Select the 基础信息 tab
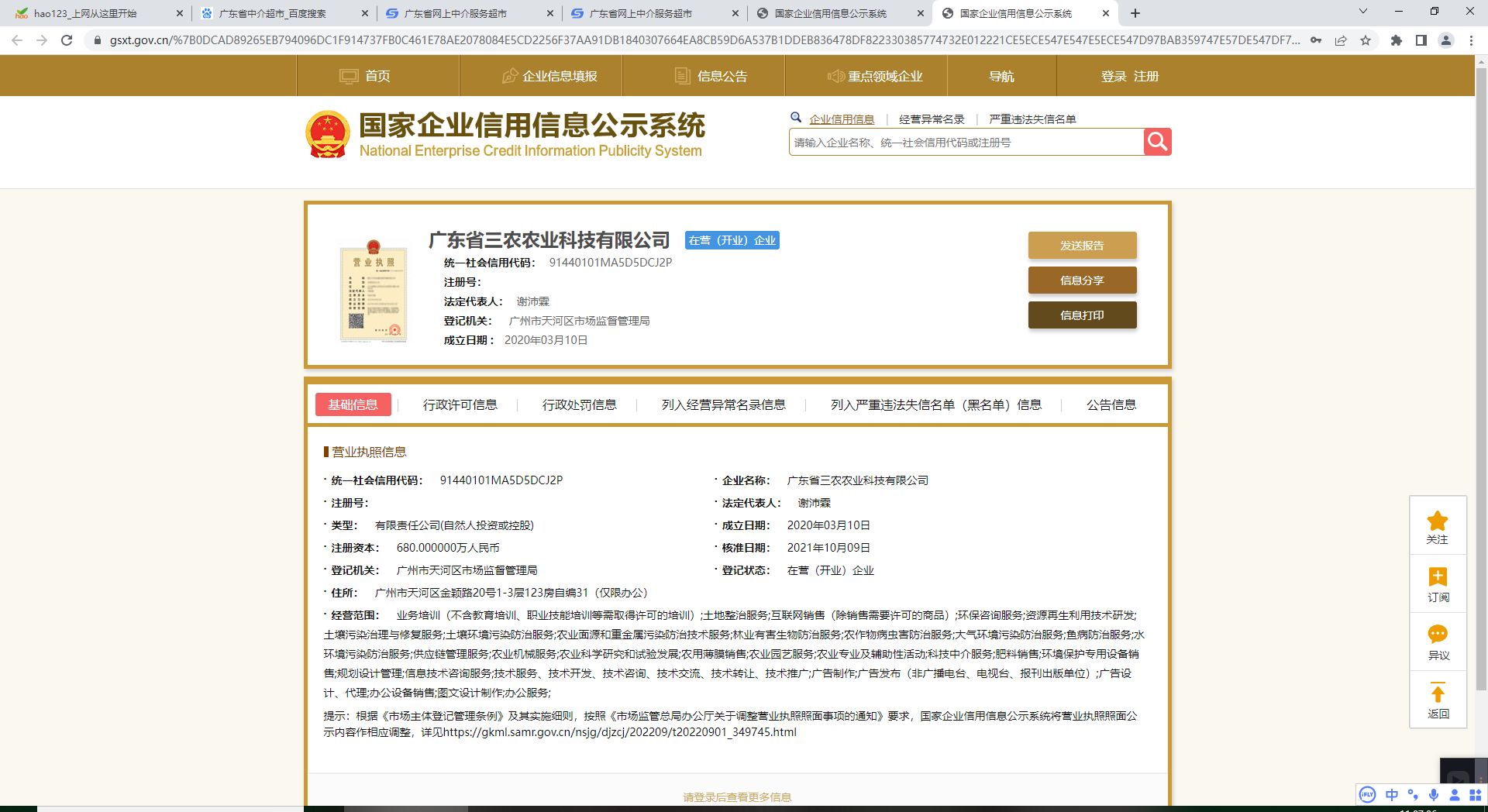Viewport: 1488px width, 812px height. click(x=353, y=404)
